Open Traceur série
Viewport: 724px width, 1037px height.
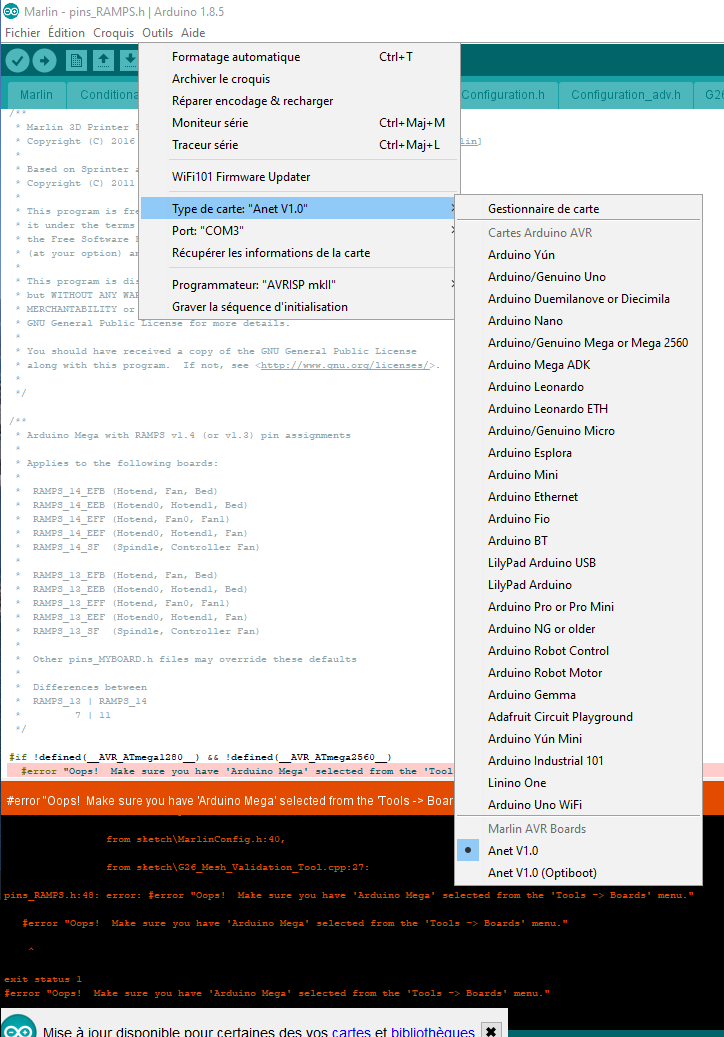pyautogui.click(x=299, y=144)
